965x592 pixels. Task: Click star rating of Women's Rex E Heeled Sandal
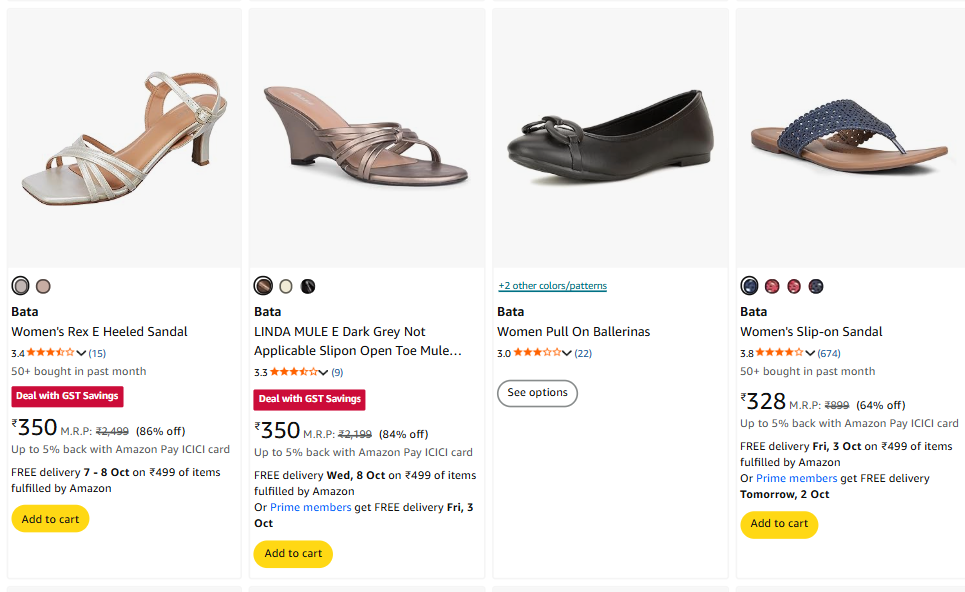[50, 353]
